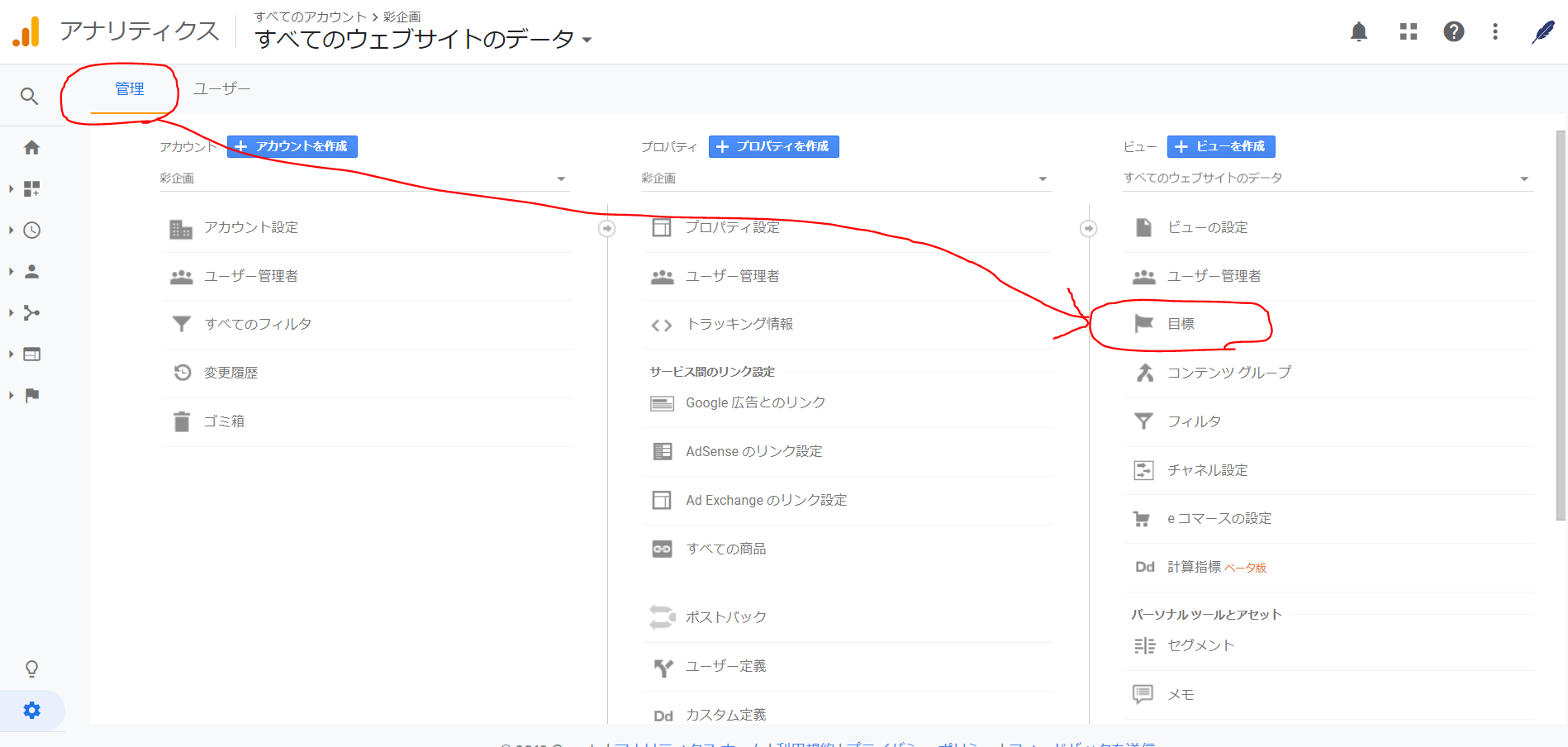Screen dimensions: 1568x747
Task: Open Conversions flag icon in the sidebar
Action: pyautogui.click(x=31, y=395)
